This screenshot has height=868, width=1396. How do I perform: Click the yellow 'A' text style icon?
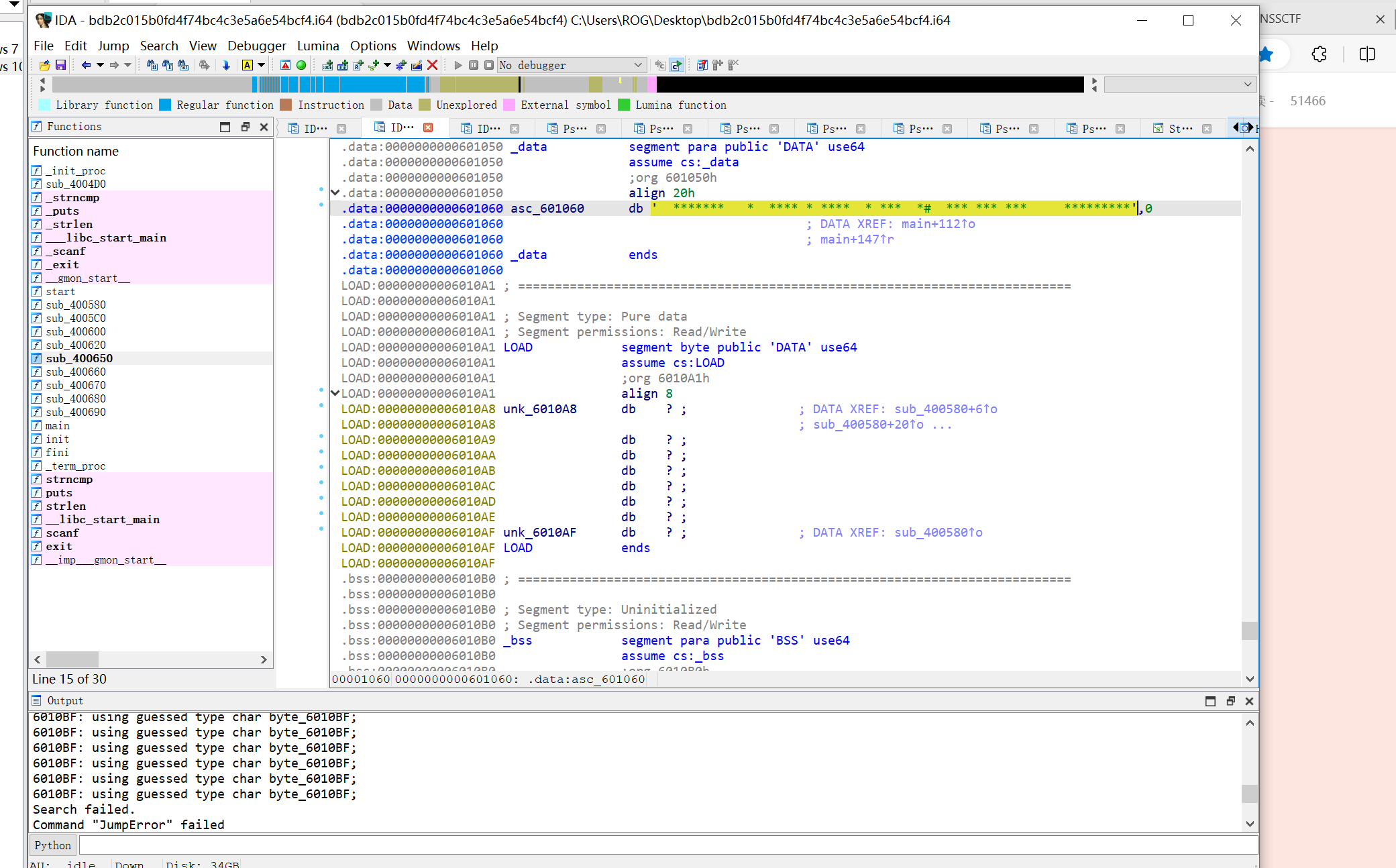point(248,65)
